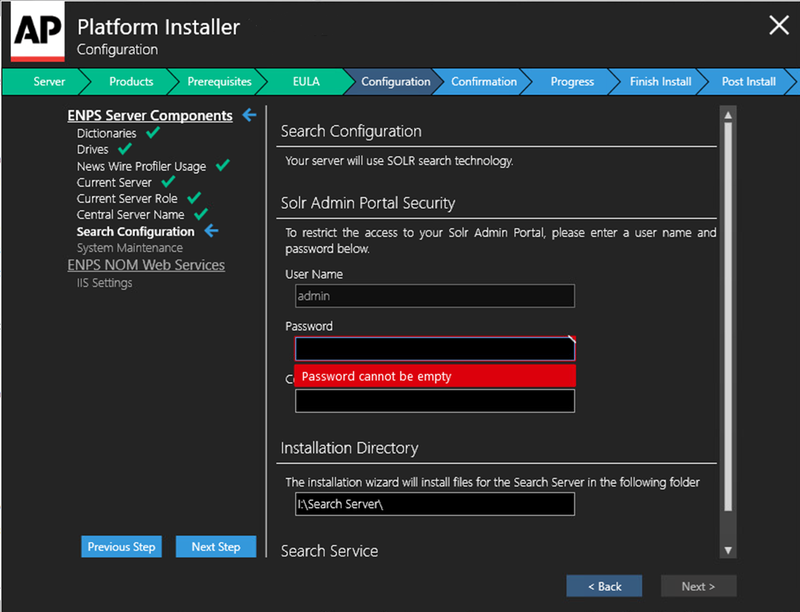Open the Post Install step

pyautogui.click(x=748, y=82)
